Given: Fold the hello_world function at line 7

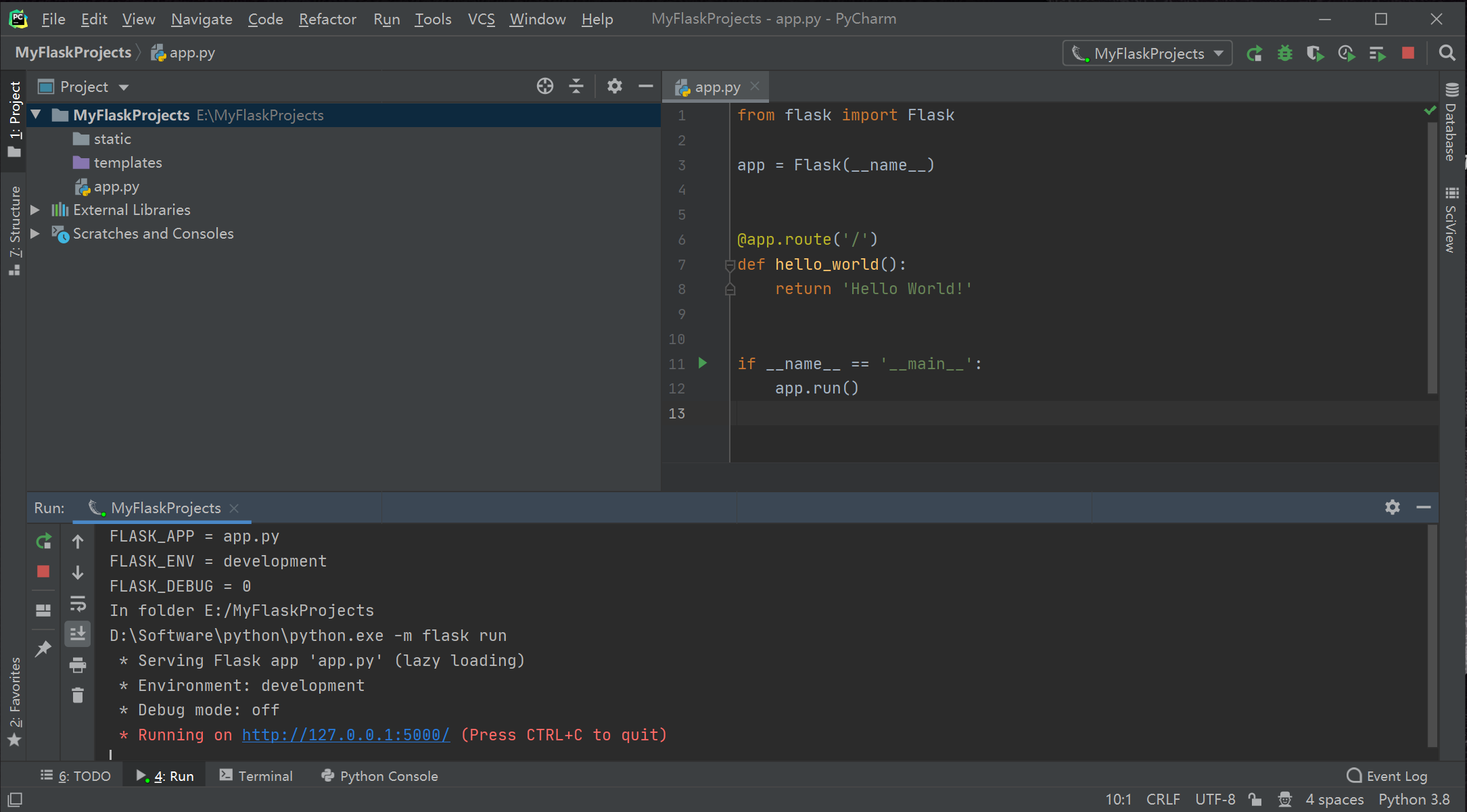Looking at the screenshot, I should (x=730, y=265).
